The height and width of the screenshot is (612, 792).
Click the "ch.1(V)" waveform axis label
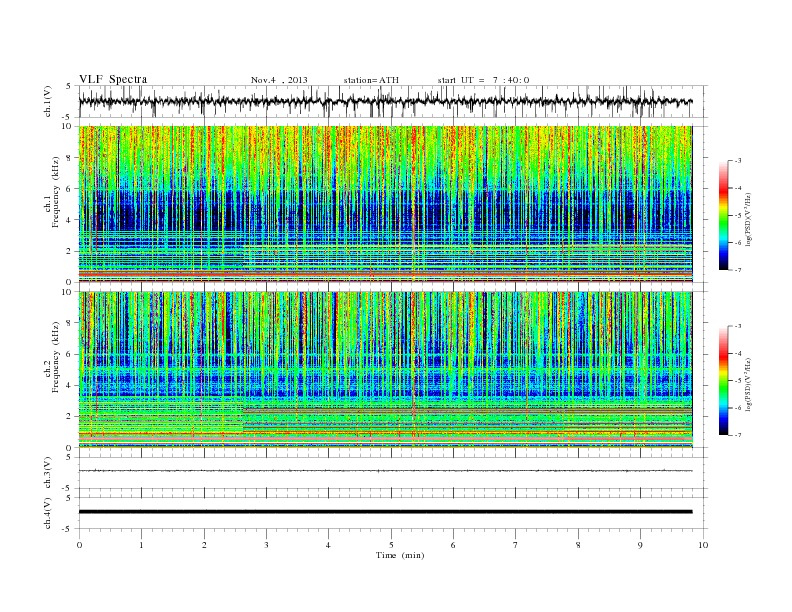coord(48,101)
